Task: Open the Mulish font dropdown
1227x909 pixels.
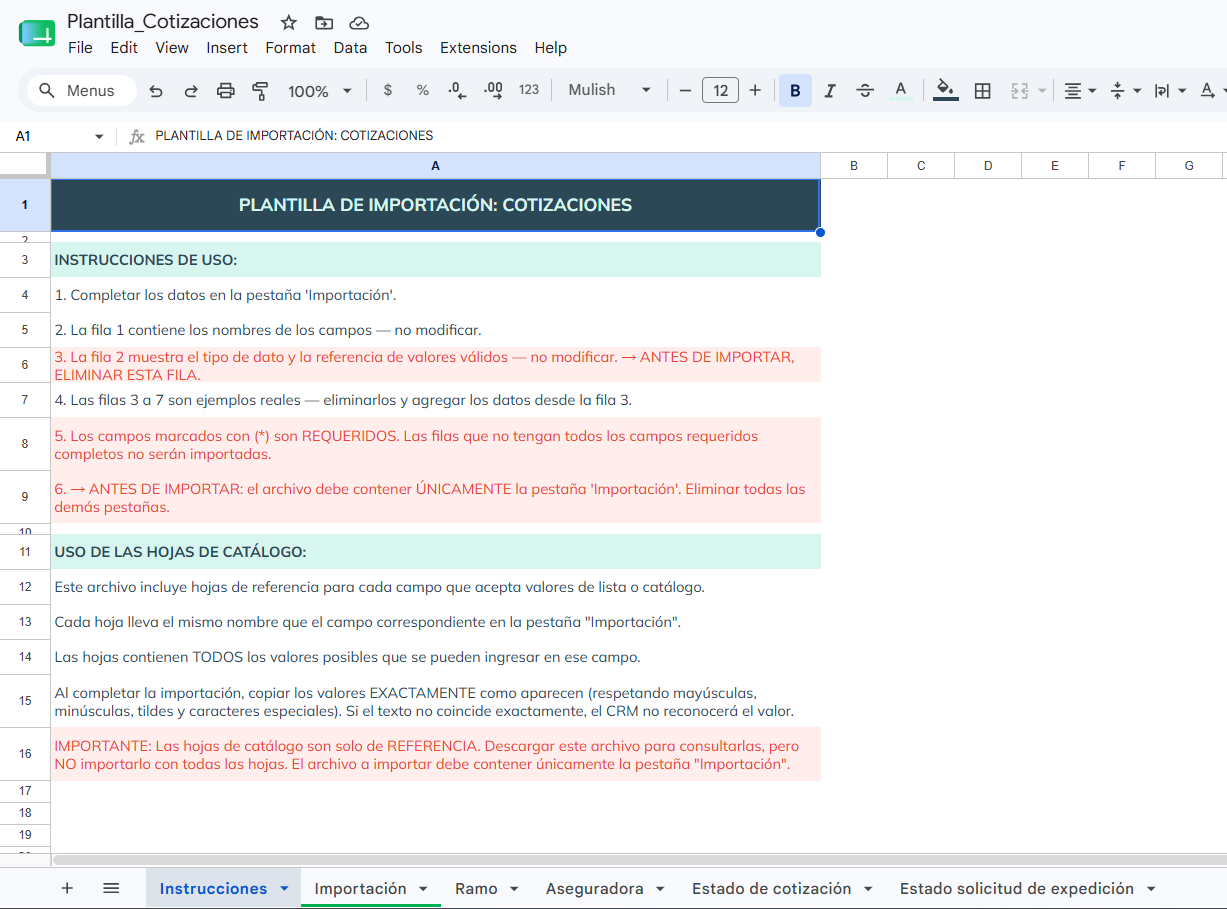Action: click(609, 90)
